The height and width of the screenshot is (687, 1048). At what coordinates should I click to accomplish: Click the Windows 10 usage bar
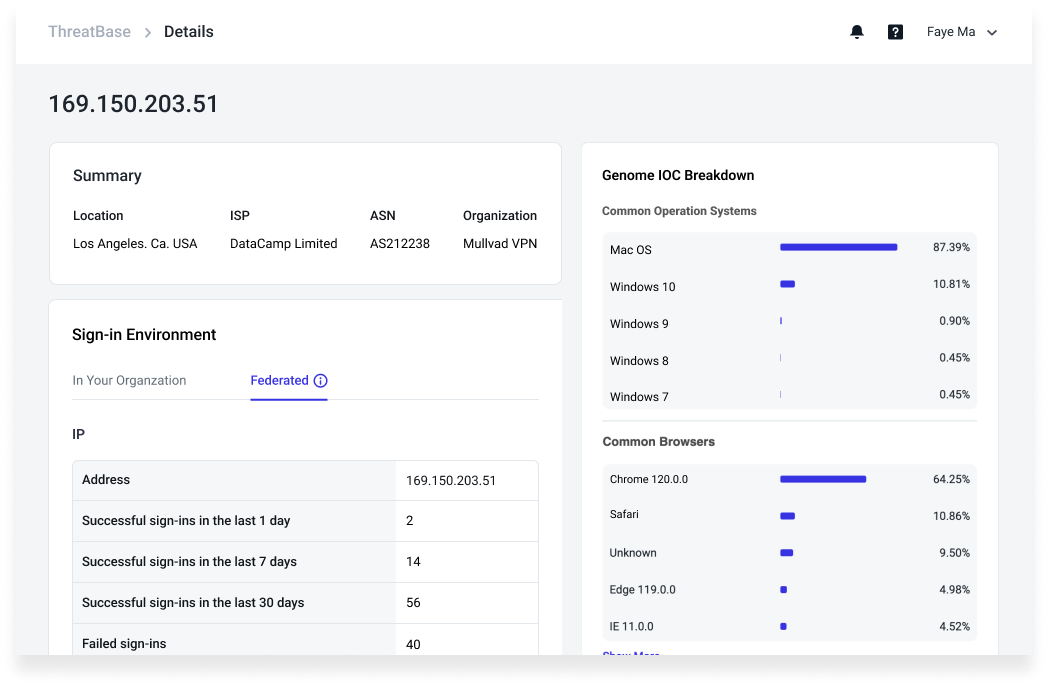pyautogui.click(x=787, y=284)
